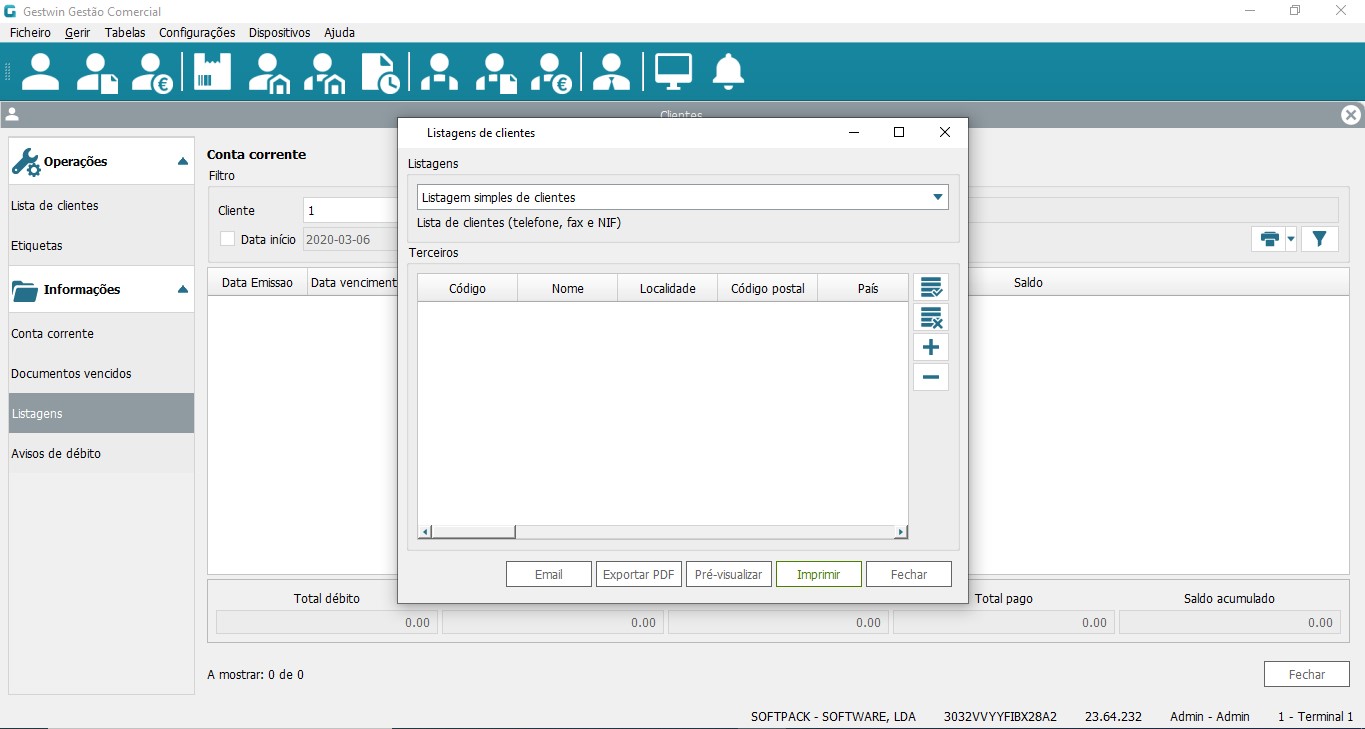1365x729 pixels.
Task: Open the monitor screen icon in toolbar
Action: click(673, 72)
